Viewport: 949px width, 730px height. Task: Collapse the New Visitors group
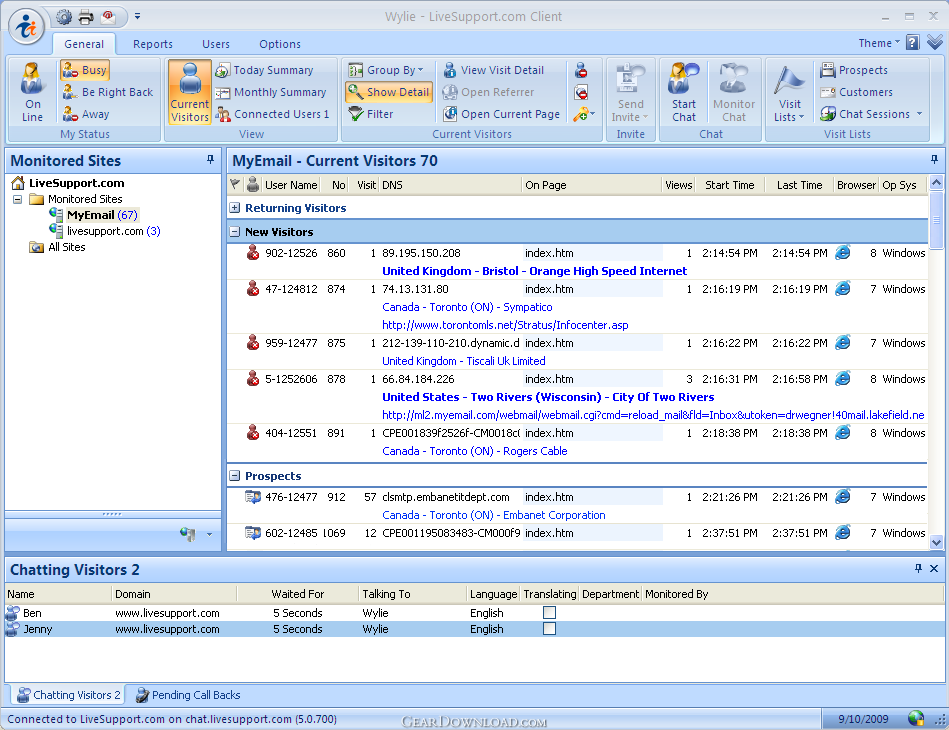tap(235, 231)
